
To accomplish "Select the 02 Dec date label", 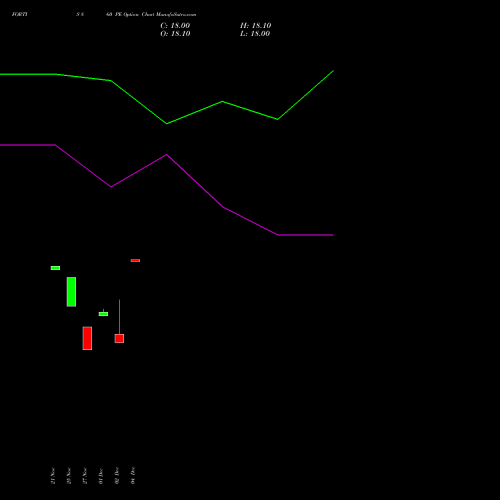I will (x=117, y=476).
